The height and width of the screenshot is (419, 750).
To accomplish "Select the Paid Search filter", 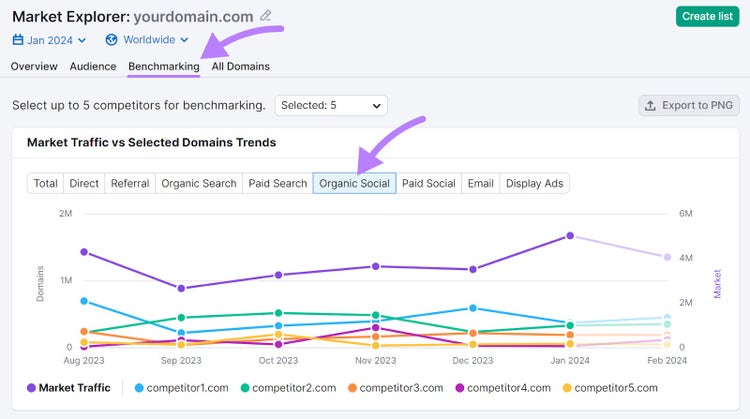I will click(x=278, y=183).
